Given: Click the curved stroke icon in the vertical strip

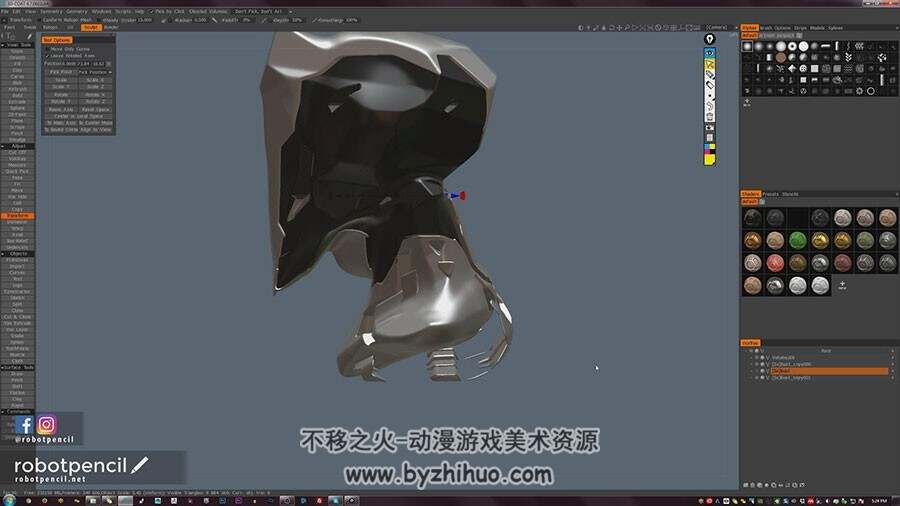Looking at the screenshot, I should pyautogui.click(x=709, y=106).
